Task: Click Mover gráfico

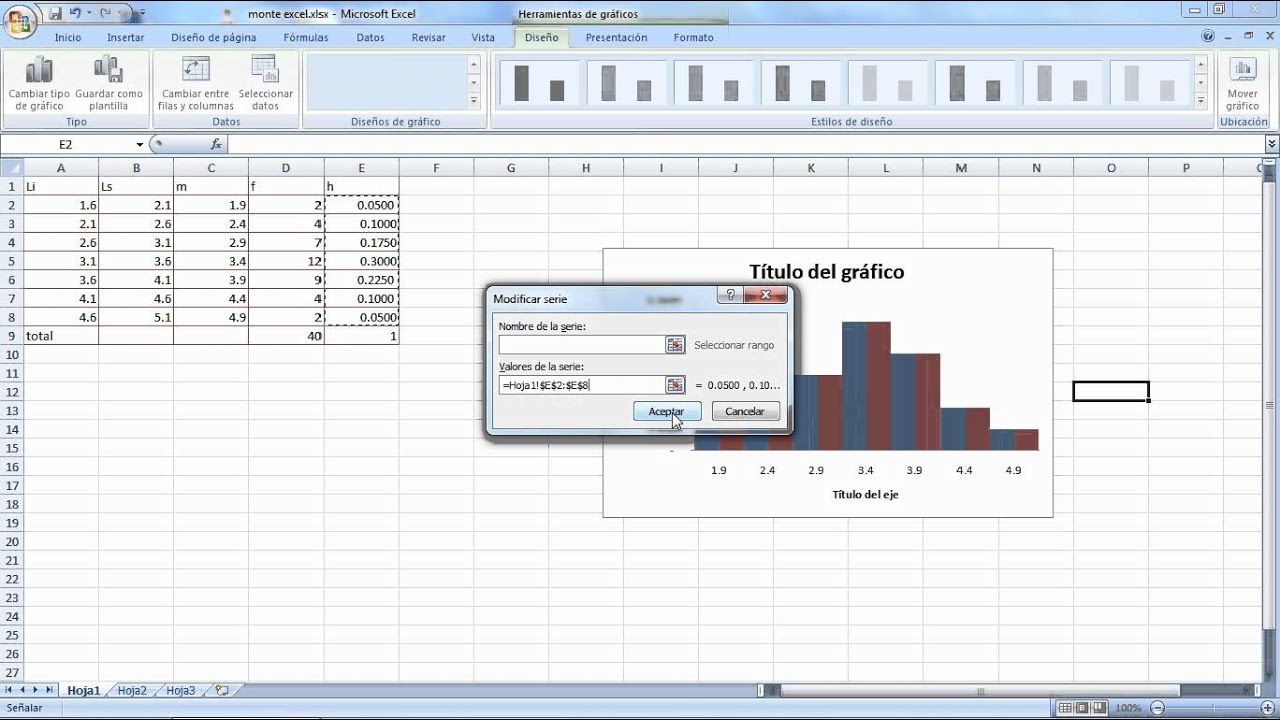Action: pyautogui.click(x=1243, y=84)
